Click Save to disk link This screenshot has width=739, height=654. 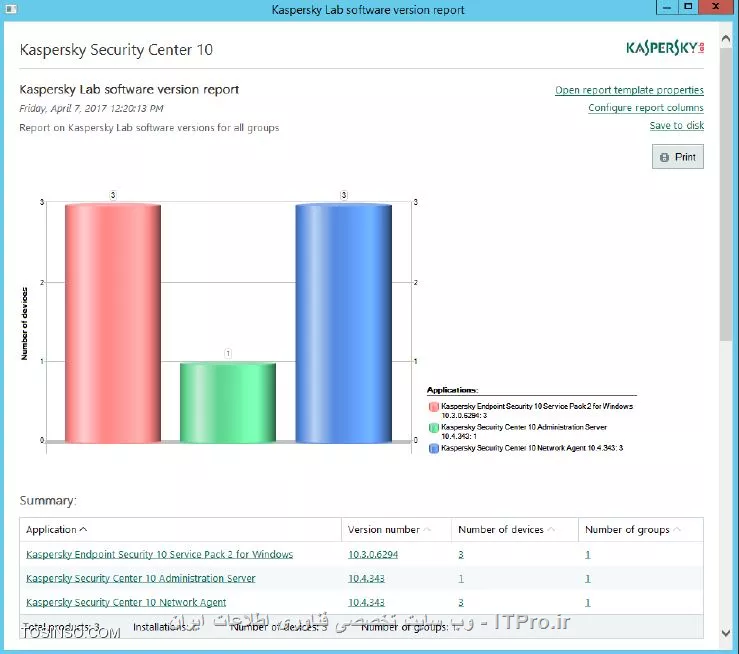677,125
